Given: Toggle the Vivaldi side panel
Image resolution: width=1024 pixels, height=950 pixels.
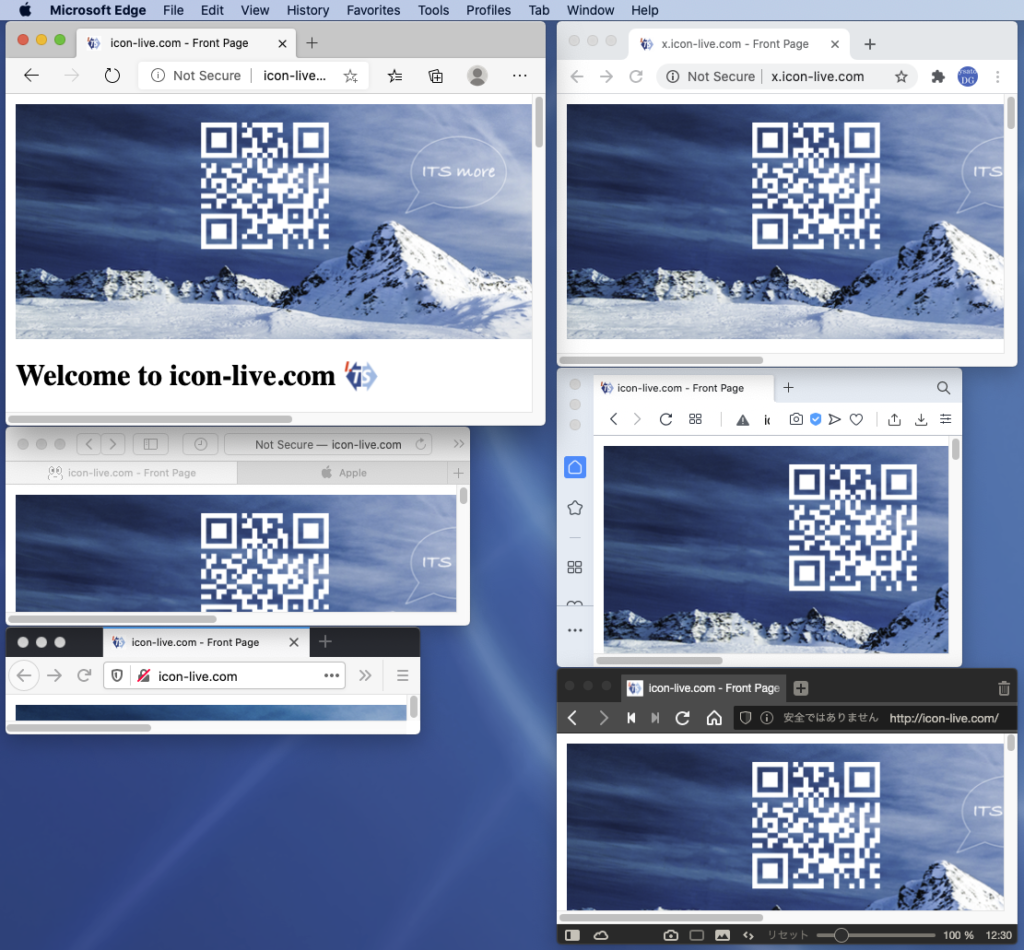Looking at the screenshot, I should pos(572,935).
